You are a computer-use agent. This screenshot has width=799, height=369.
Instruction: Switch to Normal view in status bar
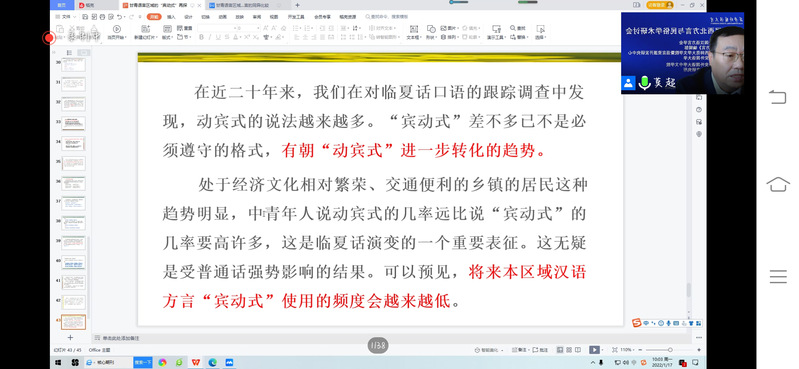click(560, 350)
